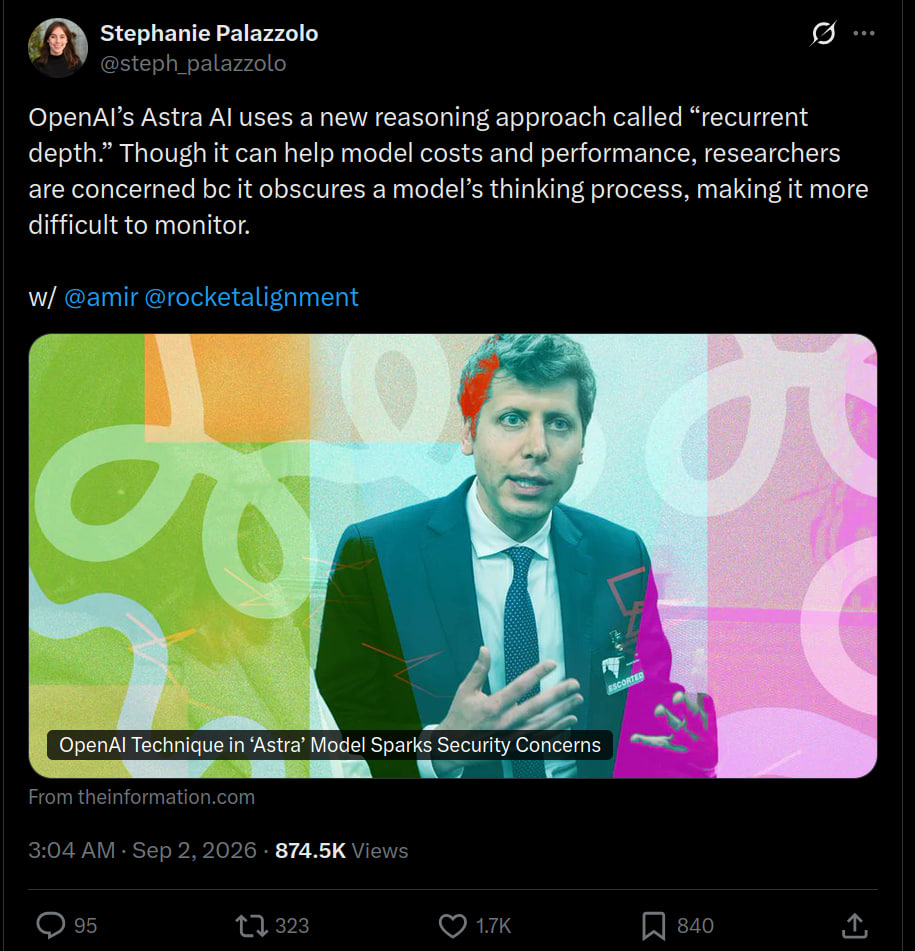Visit the @steph_palazzolo handle
Viewport: 915px width, 951px height.
(193, 63)
